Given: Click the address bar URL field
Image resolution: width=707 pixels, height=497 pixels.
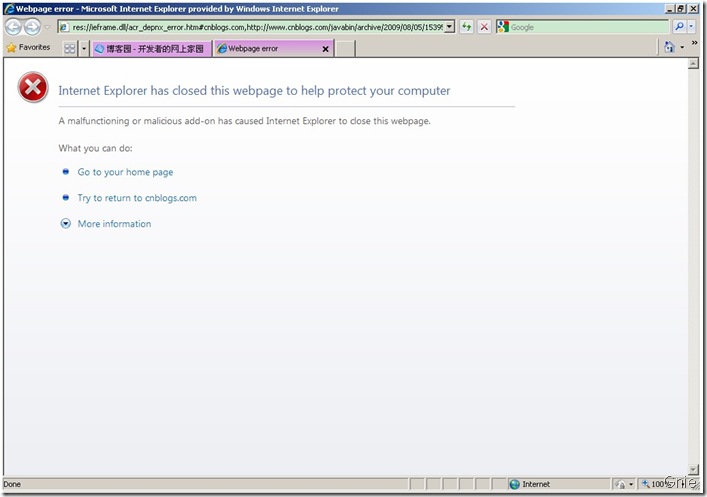Looking at the screenshot, I should click(x=257, y=27).
